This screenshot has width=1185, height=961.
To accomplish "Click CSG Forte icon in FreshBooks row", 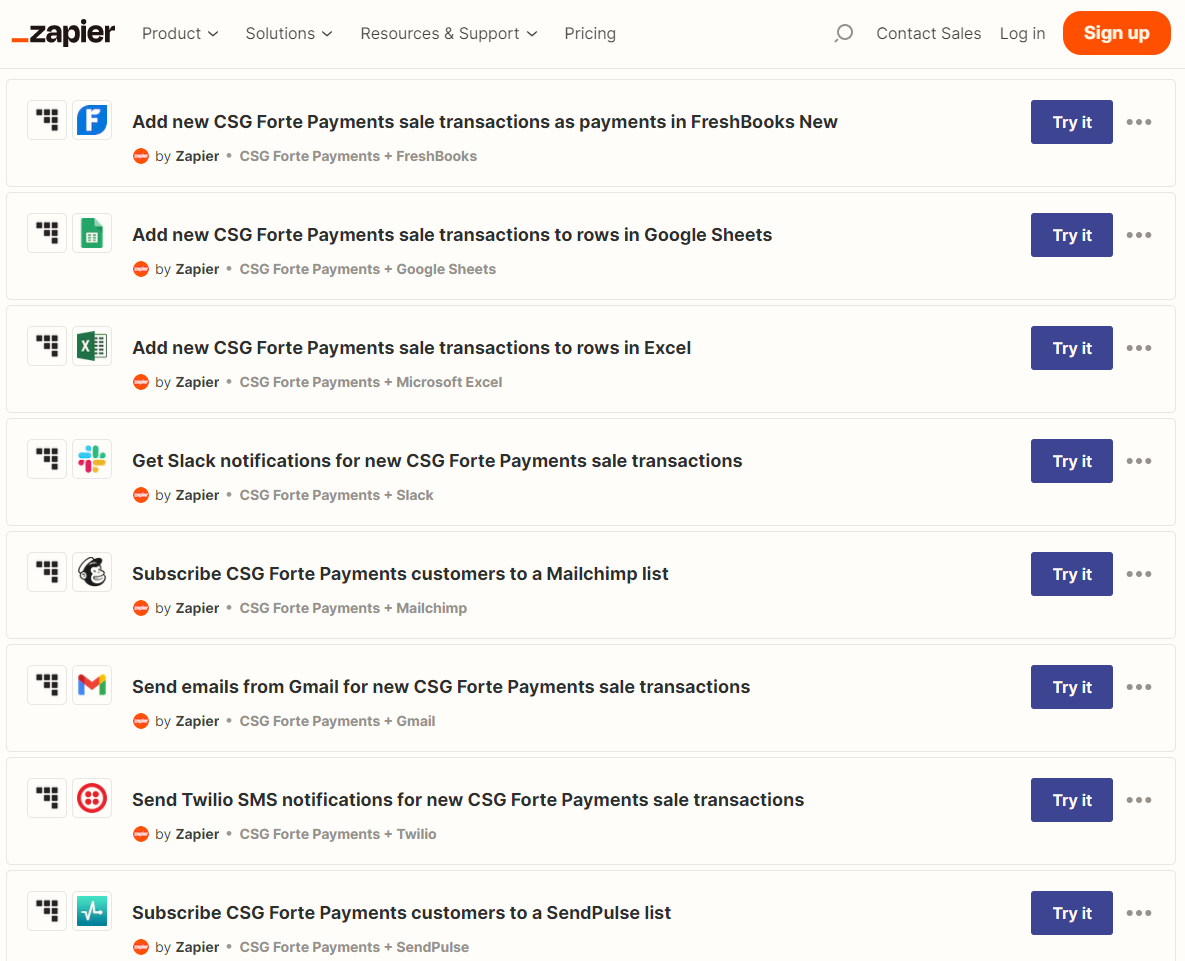I will tap(47, 120).
